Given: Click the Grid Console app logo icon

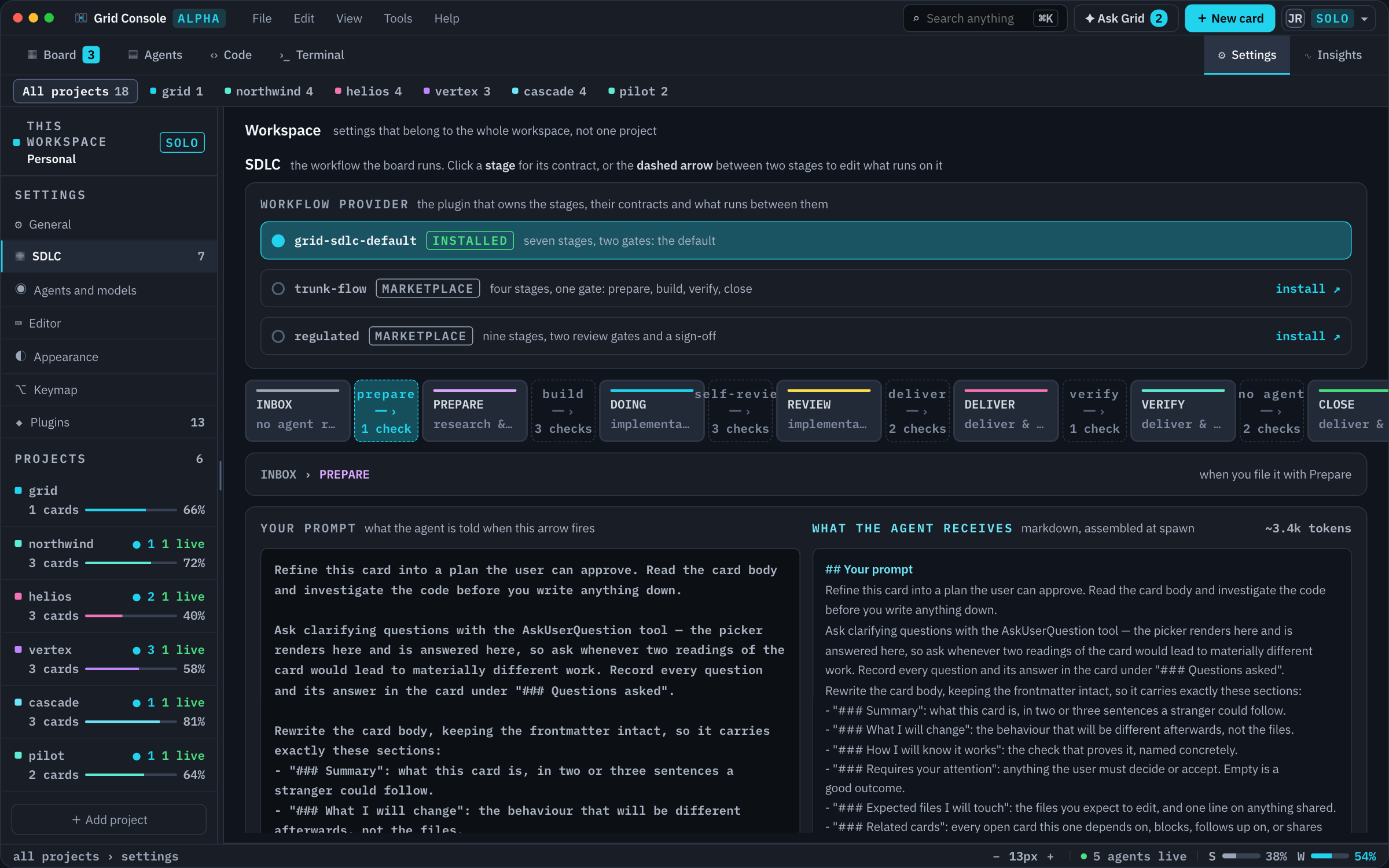Looking at the screenshot, I should 81,18.
